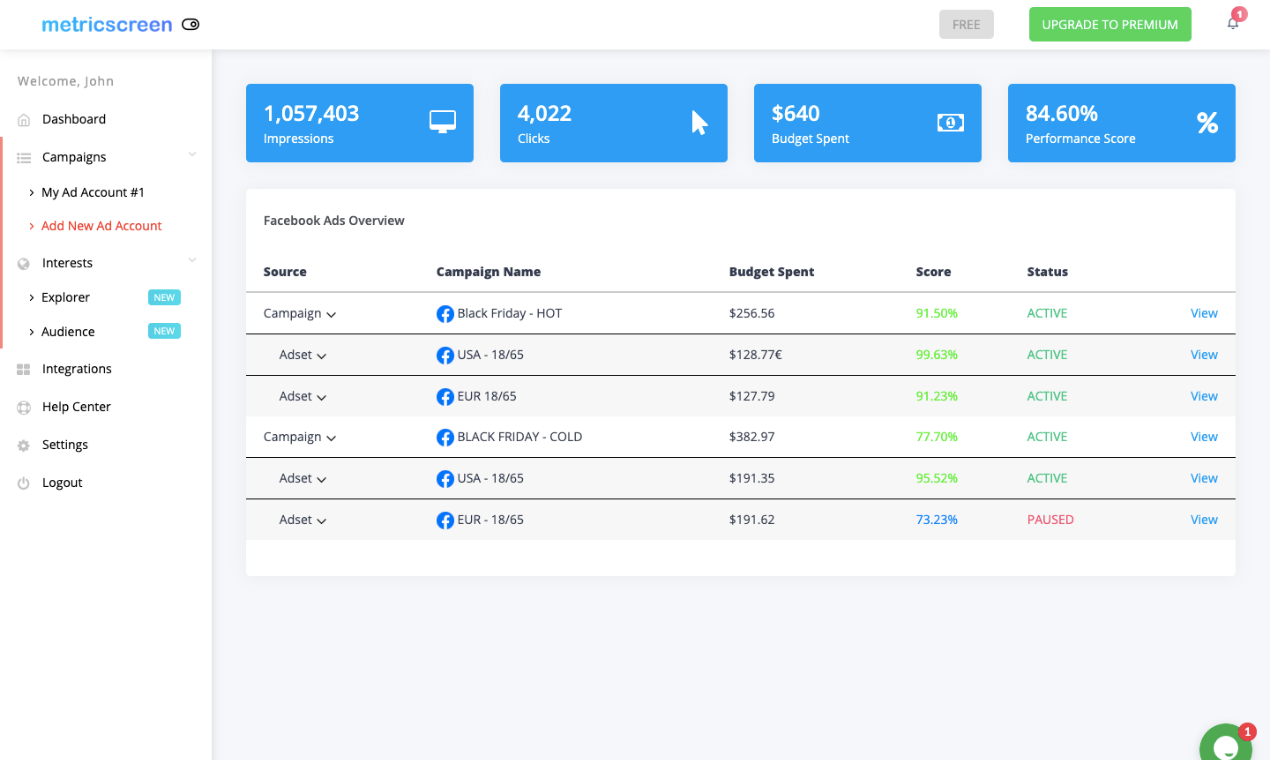The height and width of the screenshot is (760, 1270).
Task: Select Interests in the sidebar
Action: [67, 263]
